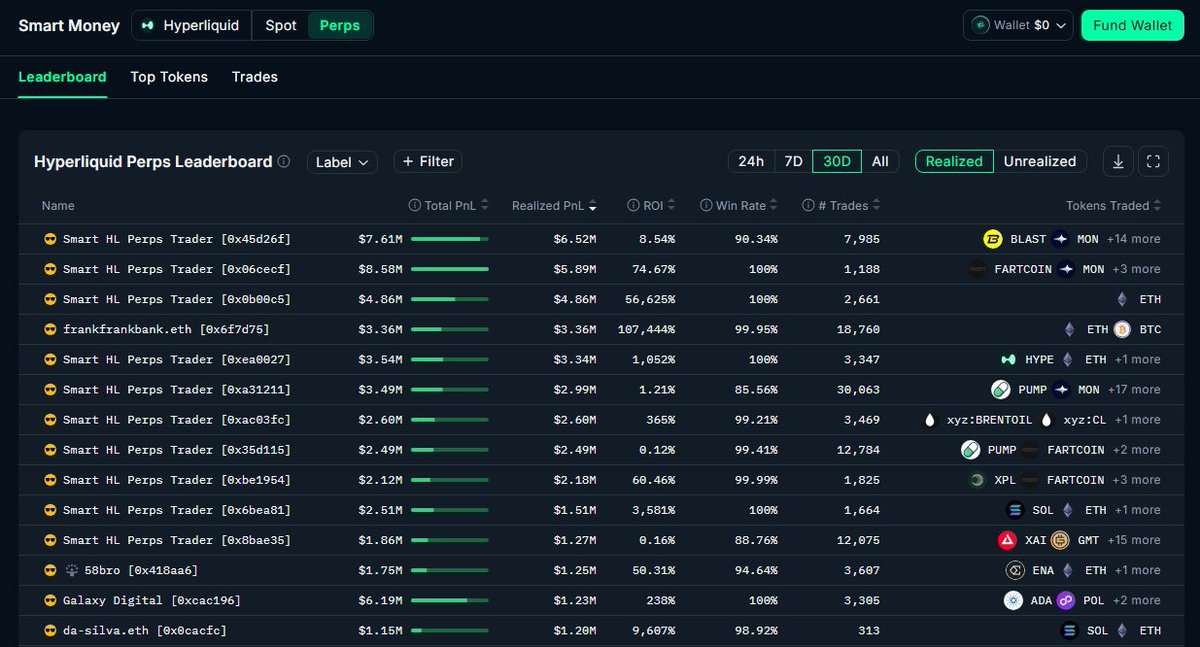Click the Name column header
Viewport: 1200px width, 647px height.
(x=58, y=205)
